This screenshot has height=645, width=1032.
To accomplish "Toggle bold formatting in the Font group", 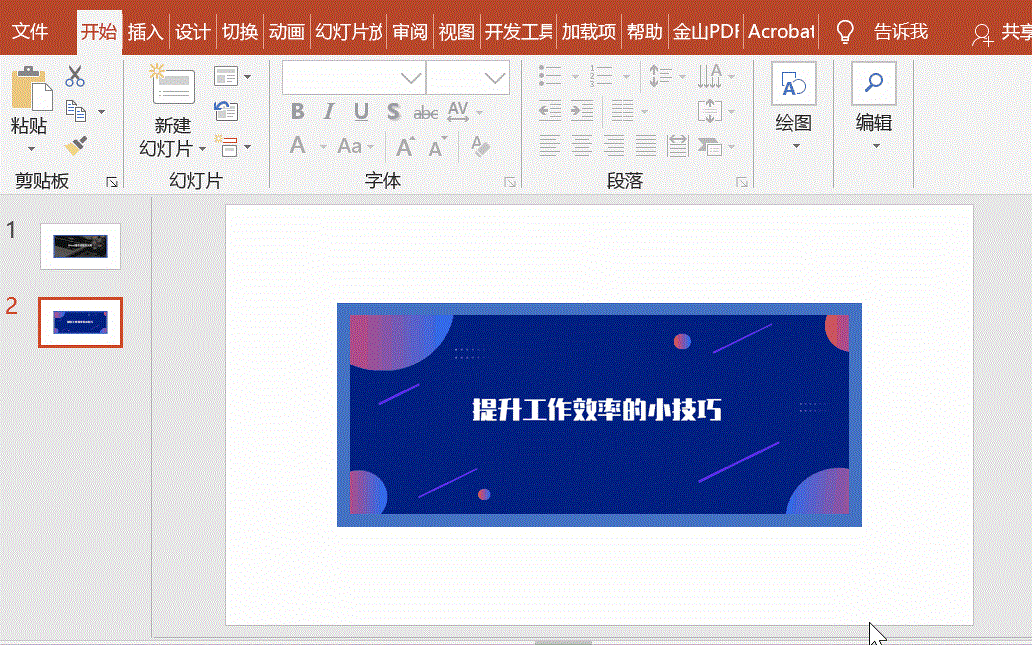I will click(297, 112).
